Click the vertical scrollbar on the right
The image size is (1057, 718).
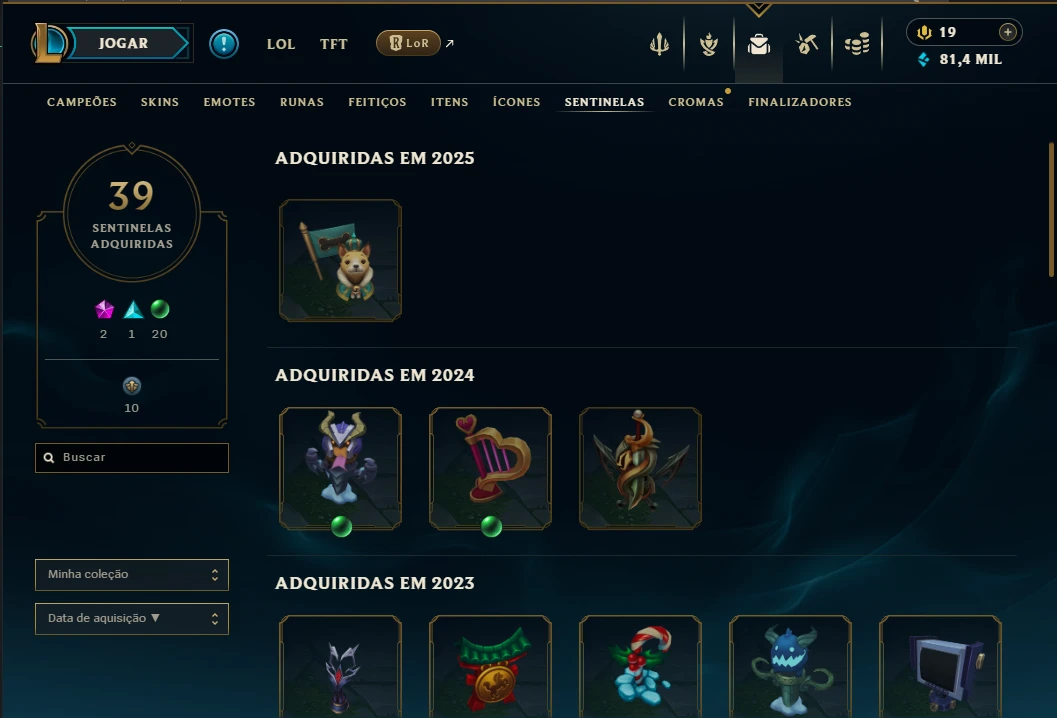click(x=1050, y=209)
